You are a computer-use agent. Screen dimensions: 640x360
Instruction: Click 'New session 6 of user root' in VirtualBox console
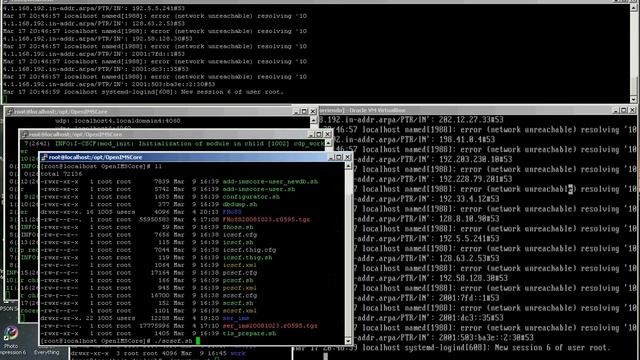[x=552, y=348]
